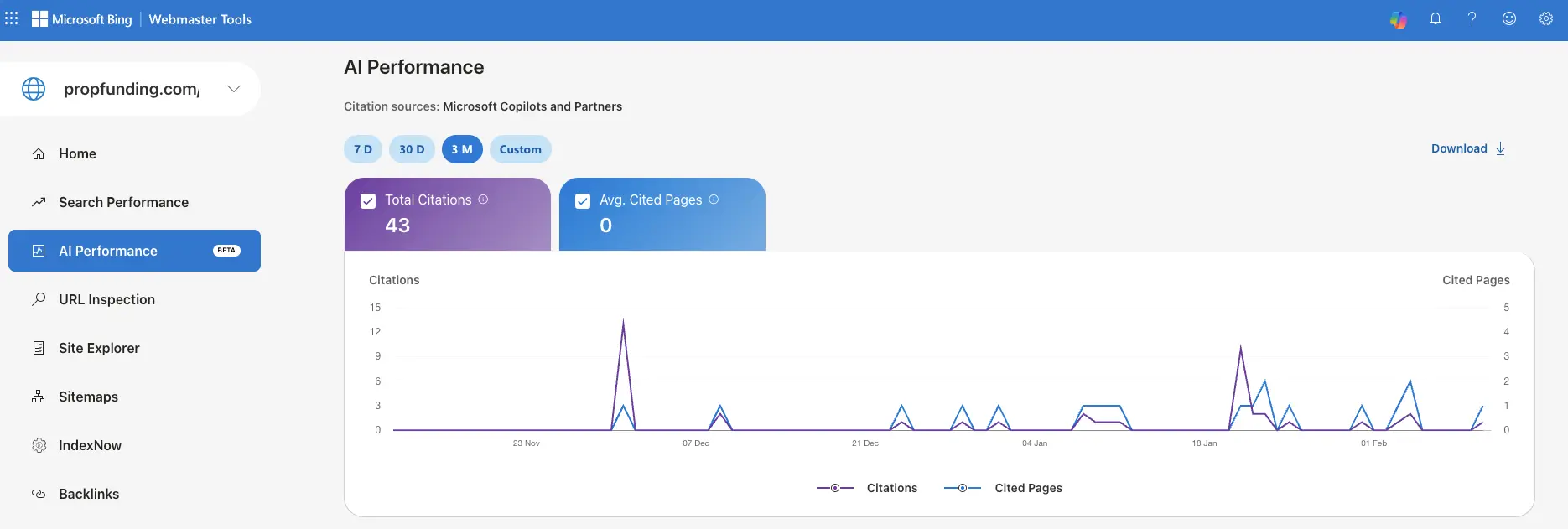Viewport: 1568px width, 529px height.
Task: Click the Site Explorer document icon
Action: point(39,348)
